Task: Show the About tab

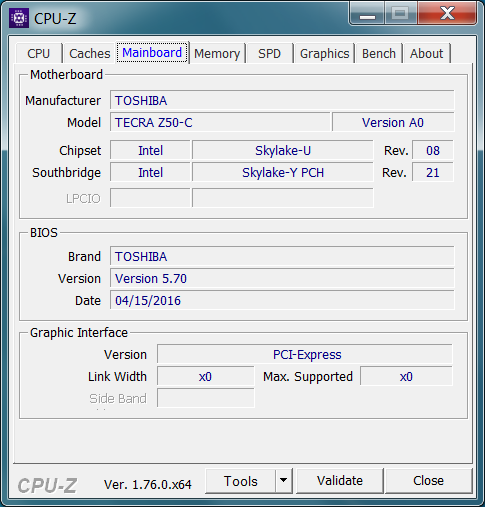Action: (x=426, y=53)
